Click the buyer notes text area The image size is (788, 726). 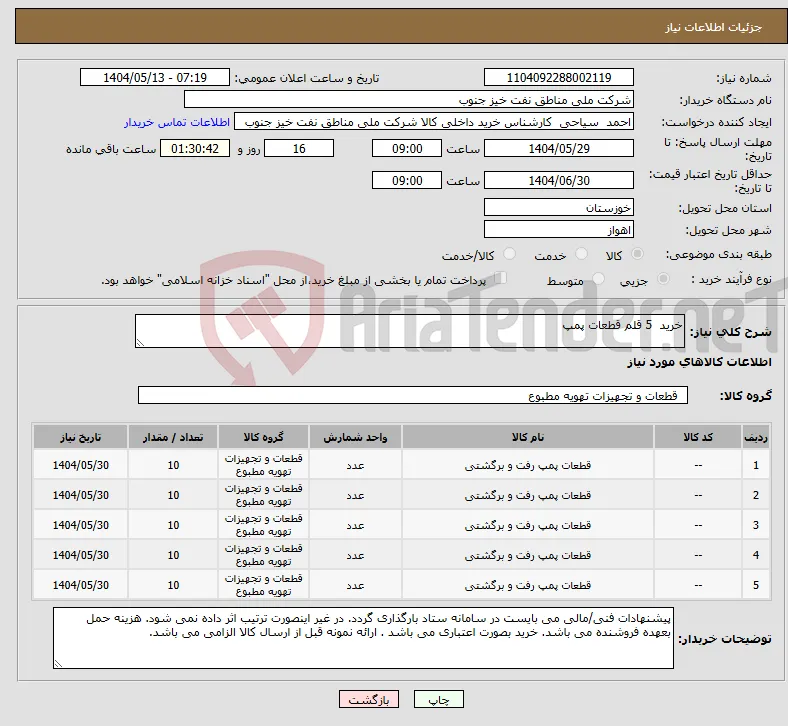[x=363, y=638]
